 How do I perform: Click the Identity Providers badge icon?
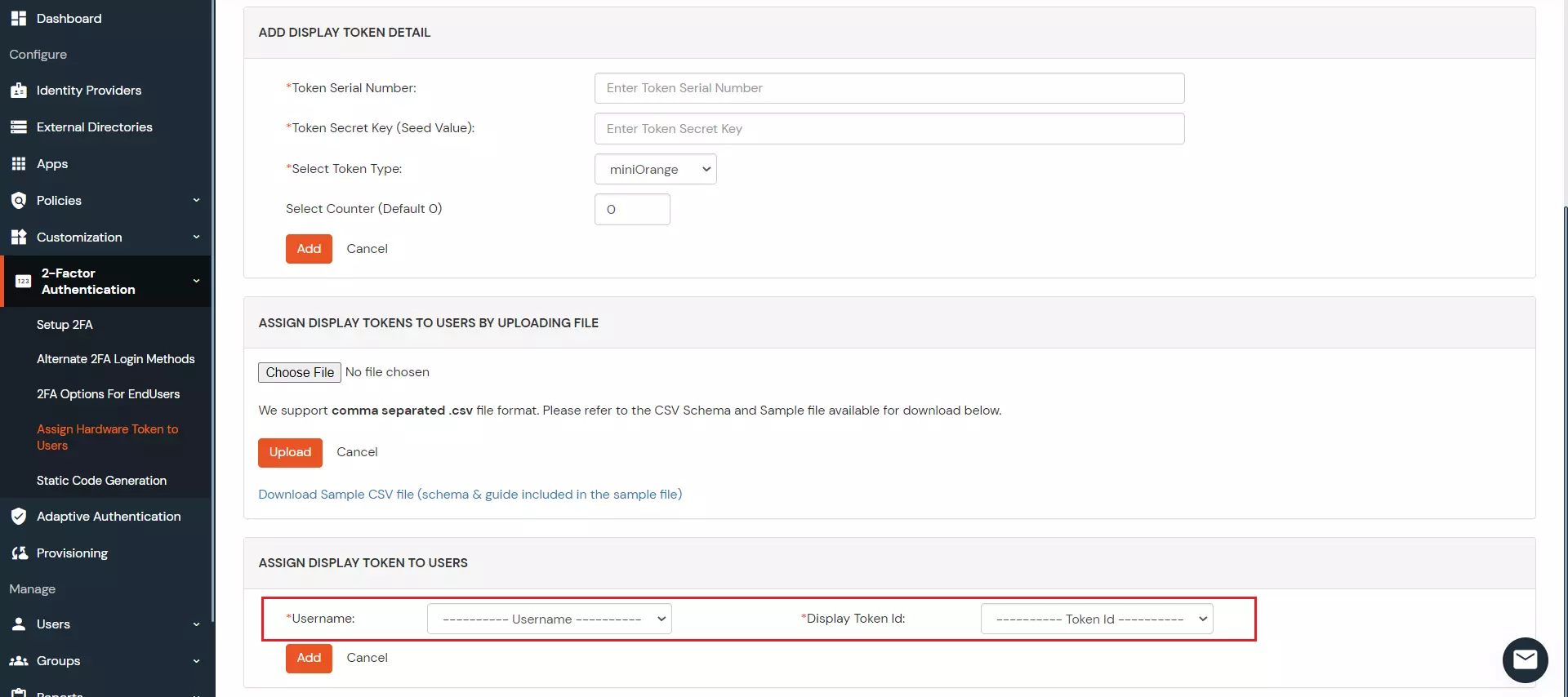19,91
